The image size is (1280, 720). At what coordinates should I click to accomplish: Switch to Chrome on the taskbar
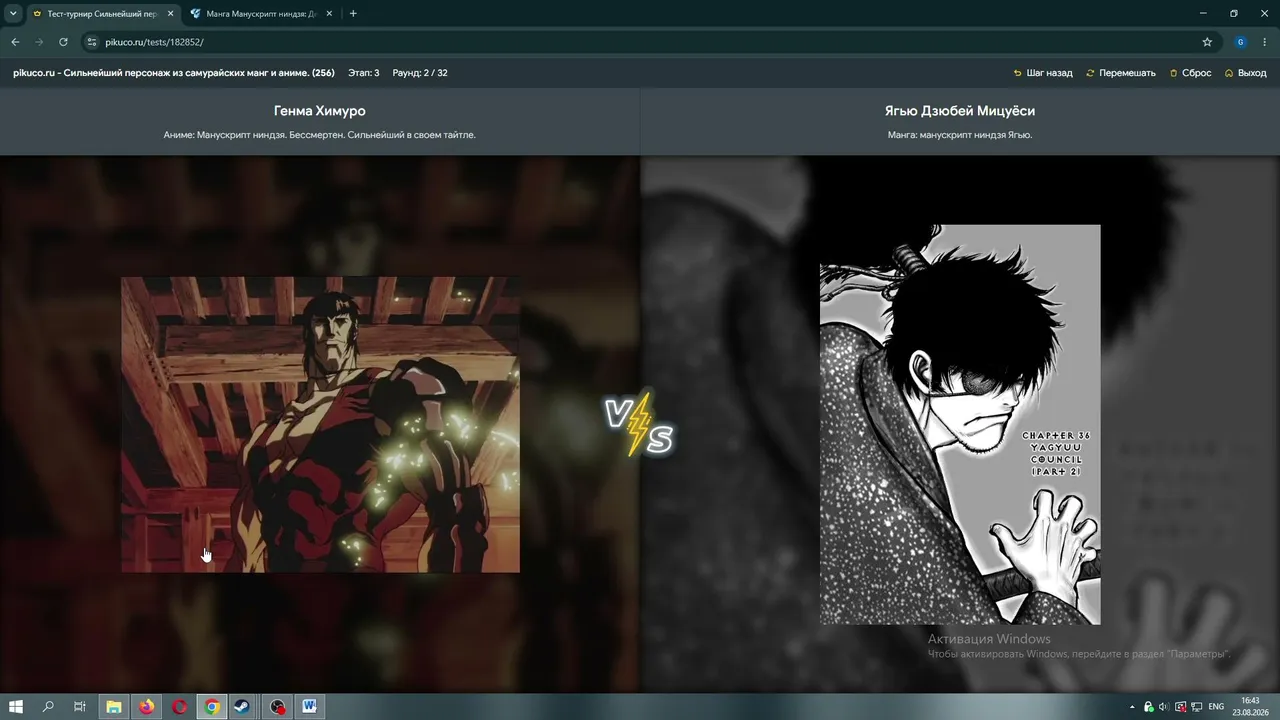point(212,707)
